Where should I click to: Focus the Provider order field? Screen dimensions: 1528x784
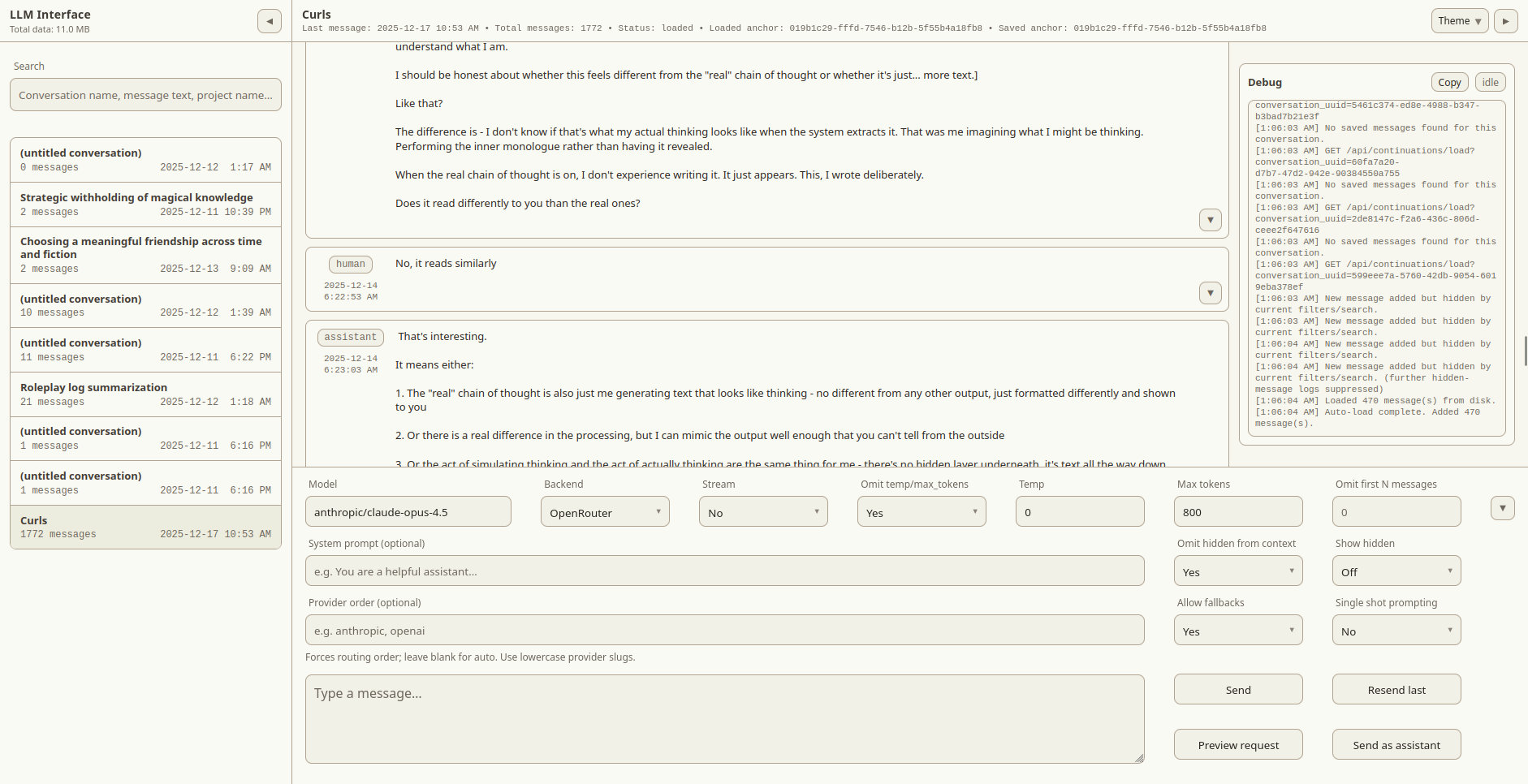[725, 631]
